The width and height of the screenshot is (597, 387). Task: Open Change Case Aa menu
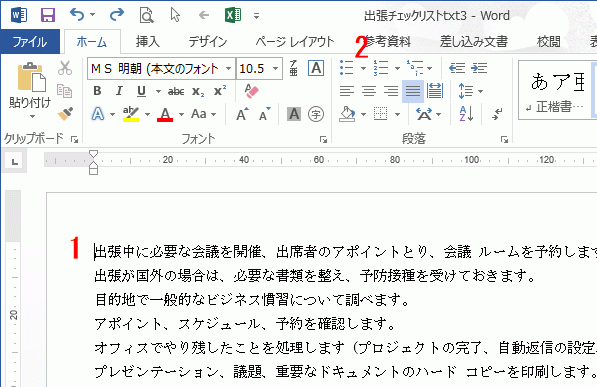pos(203,114)
